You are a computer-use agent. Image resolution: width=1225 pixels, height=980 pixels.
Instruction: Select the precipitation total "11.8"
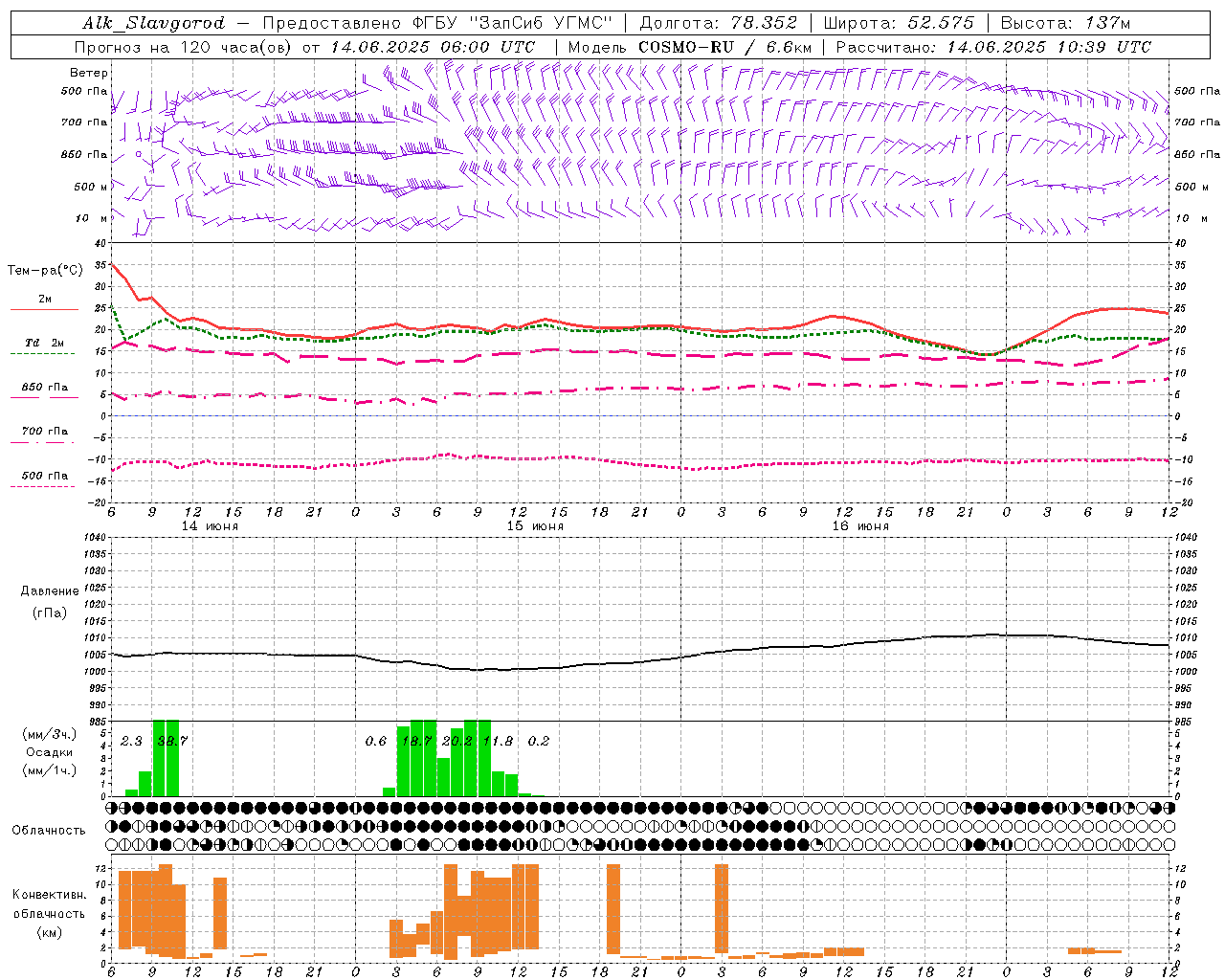click(498, 741)
